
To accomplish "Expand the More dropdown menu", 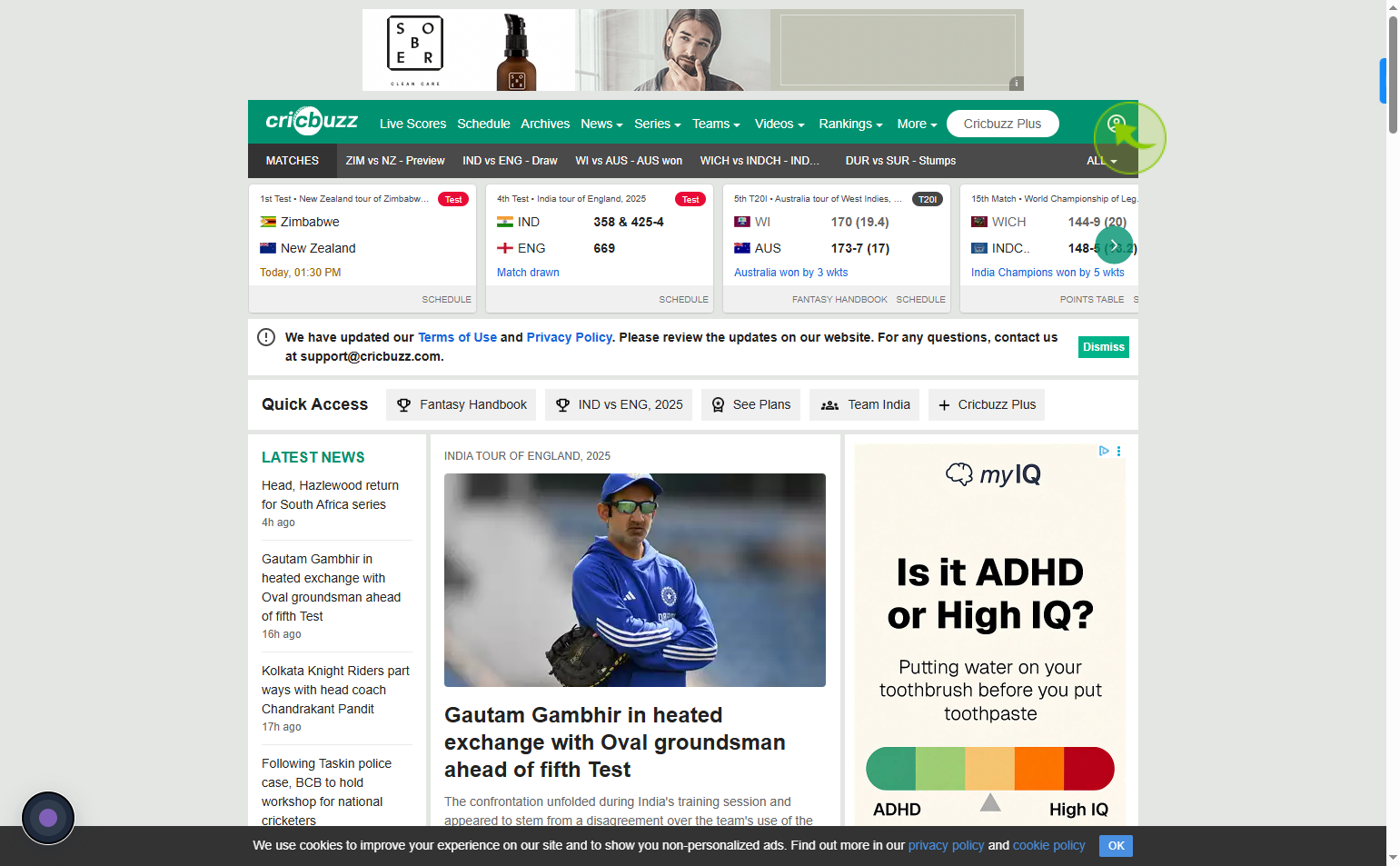I will [x=917, y=124].
